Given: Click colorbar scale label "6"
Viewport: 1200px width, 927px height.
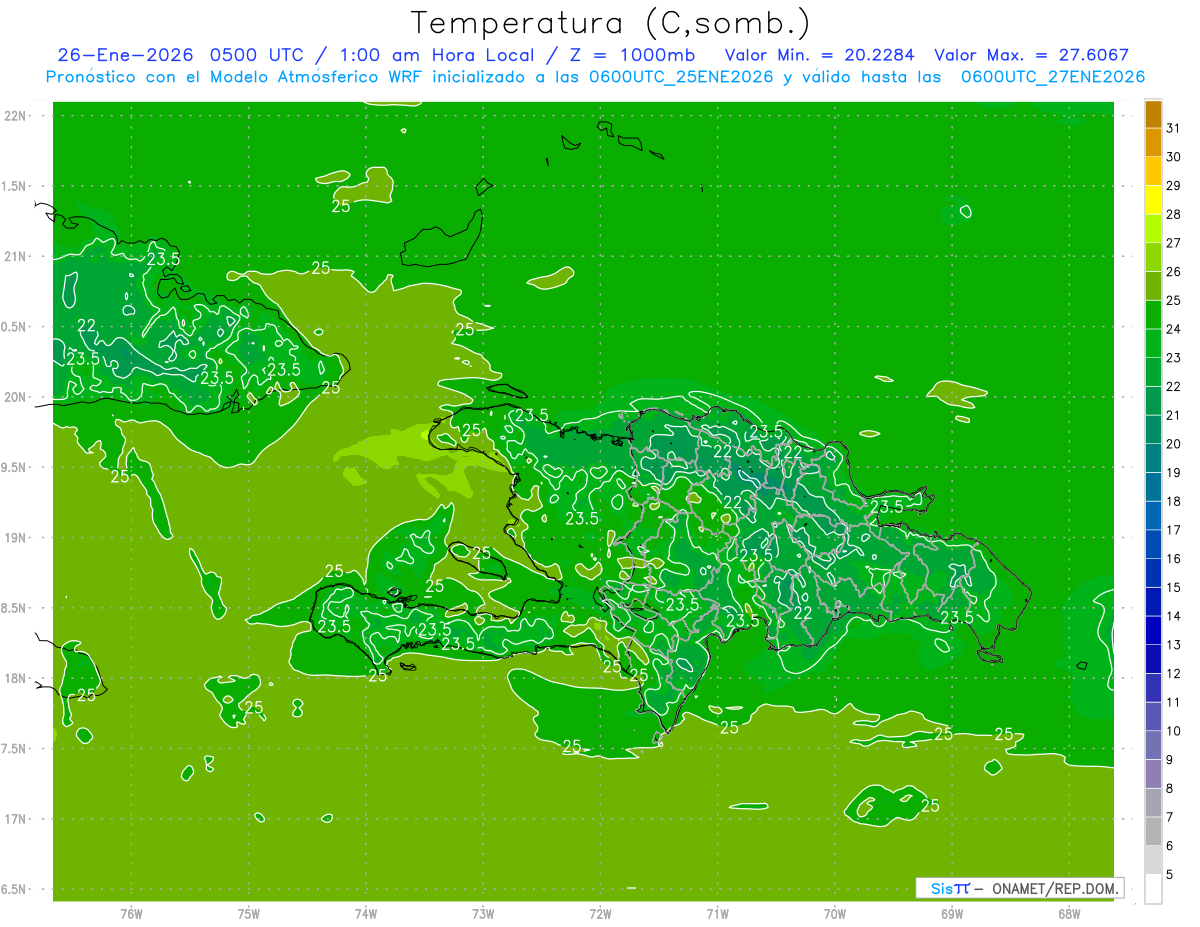Looking at the screenshot, I should [x=1170, y=847].
